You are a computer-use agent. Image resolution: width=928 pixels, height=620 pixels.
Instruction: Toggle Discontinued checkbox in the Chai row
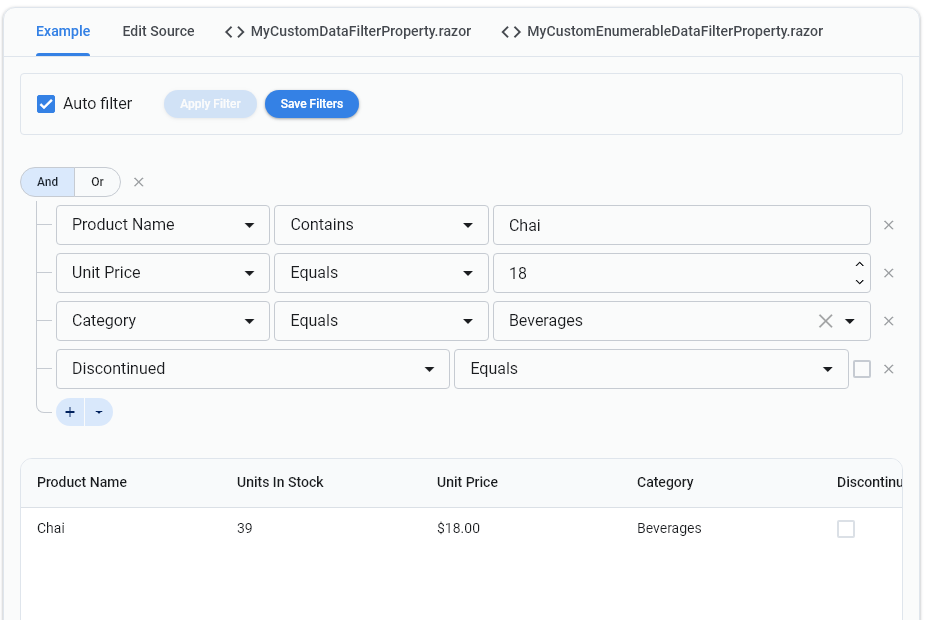point(845,528)
